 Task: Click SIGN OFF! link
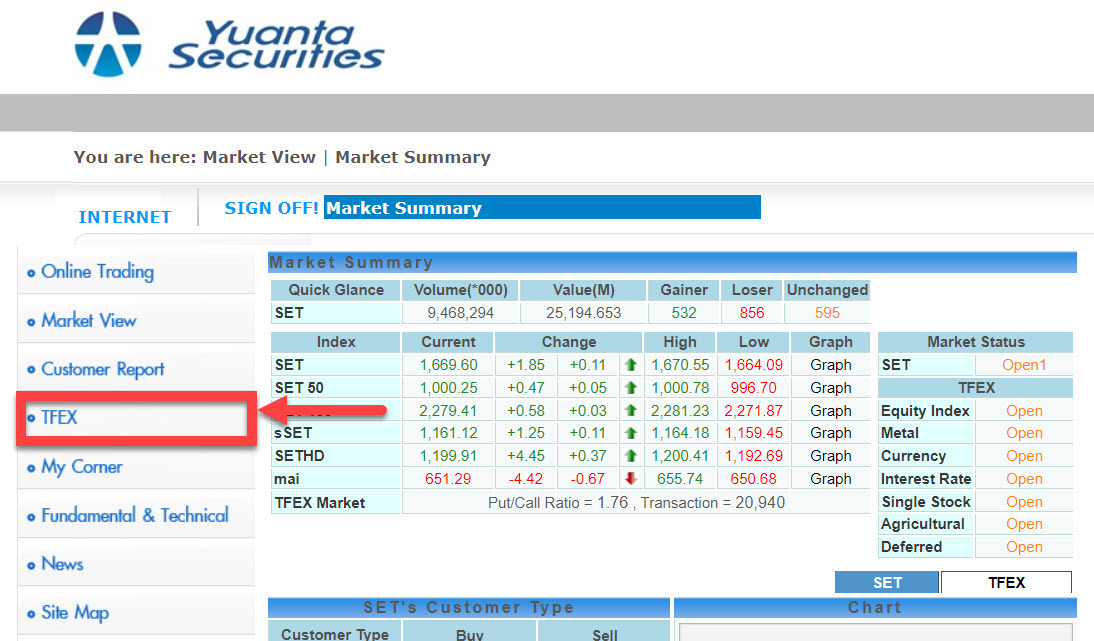(x=271, y=208)
